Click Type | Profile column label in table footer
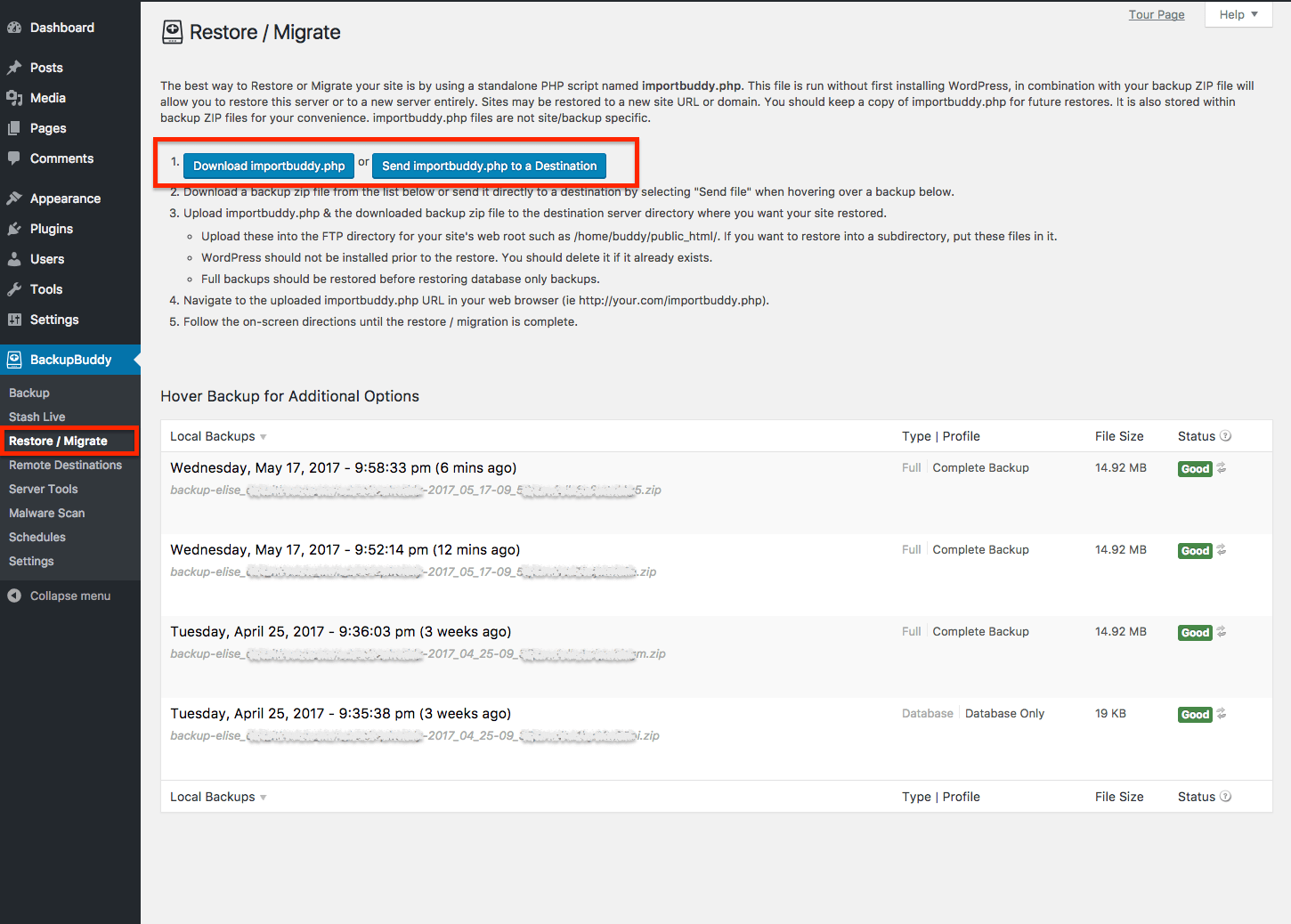The height and width of the screenshot is (924, 1291). (x=941, y=797)
